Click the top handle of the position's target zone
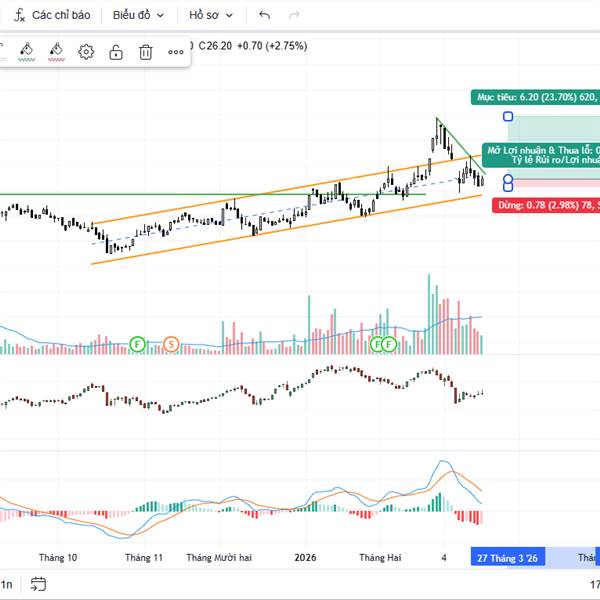The width and height of the screenshot is (600, 600). click(x=509, y=116)
